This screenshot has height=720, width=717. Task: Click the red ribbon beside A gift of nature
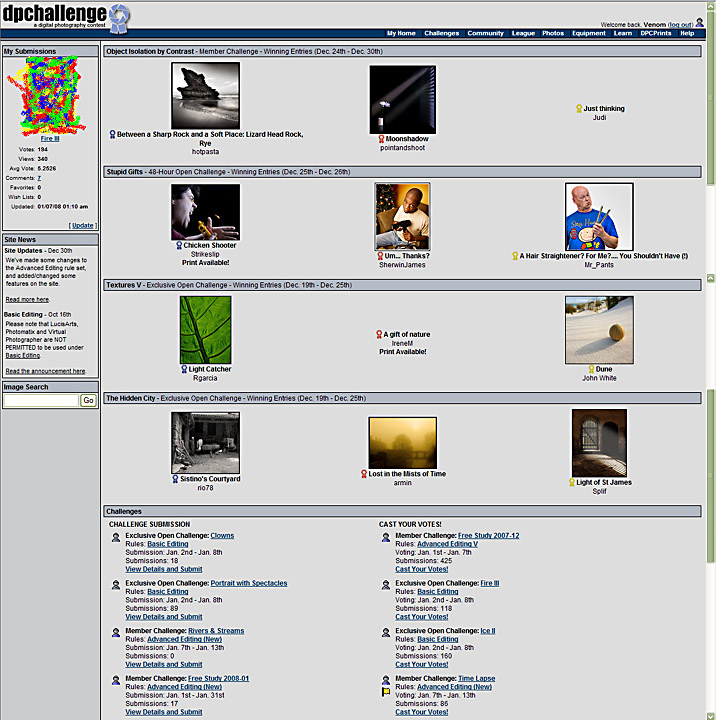point(379,334)
